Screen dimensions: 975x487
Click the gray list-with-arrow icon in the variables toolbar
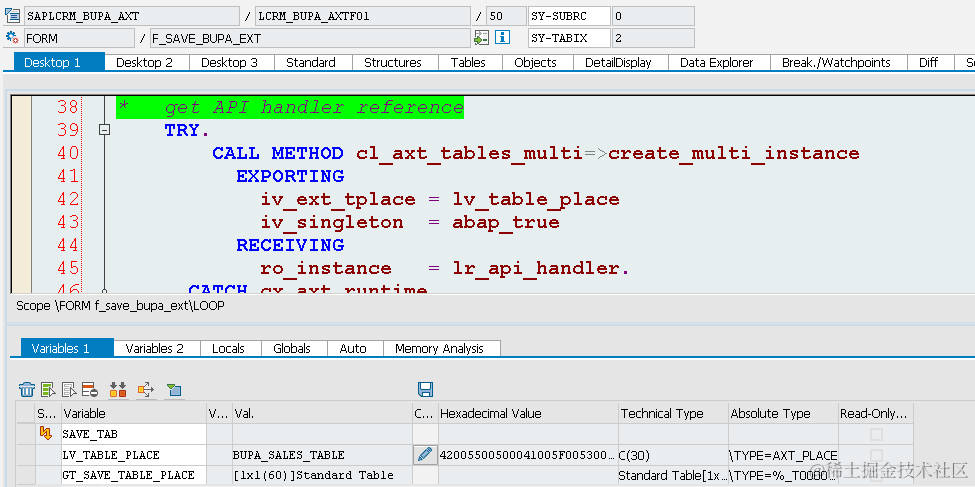click(70, 390)
